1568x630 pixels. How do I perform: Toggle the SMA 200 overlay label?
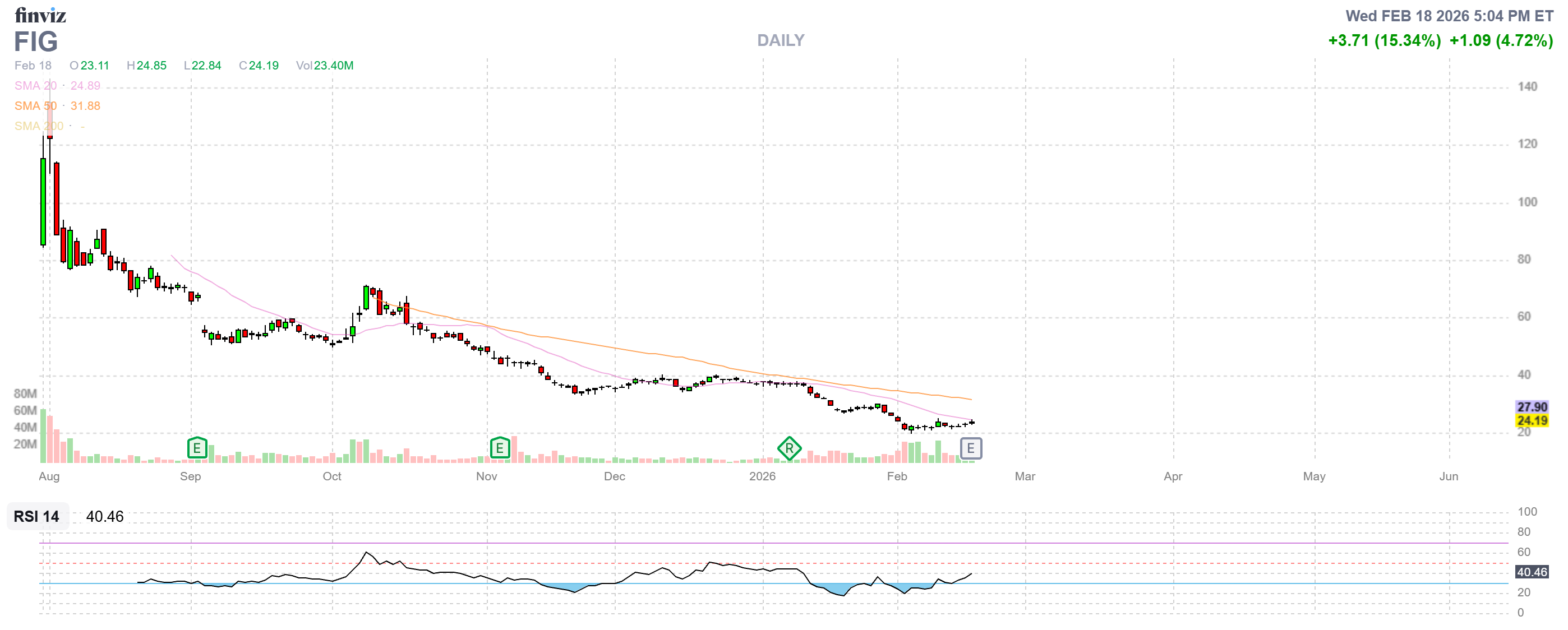coord(38,126)
